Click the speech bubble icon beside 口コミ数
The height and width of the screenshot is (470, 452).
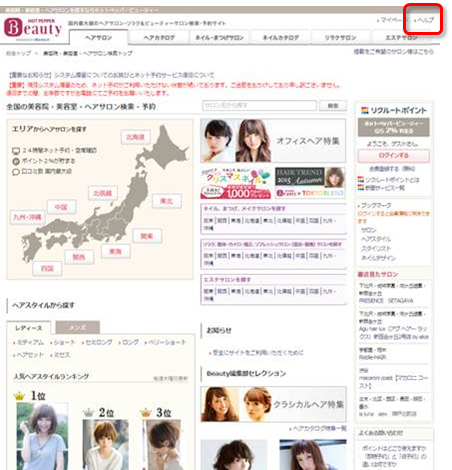point(16,172)
